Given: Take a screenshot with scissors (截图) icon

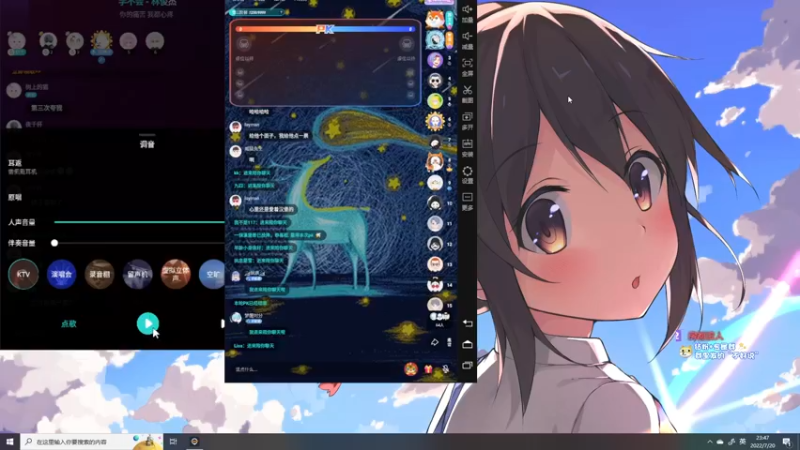Looking at the screenshot, I should (x=467, y=90).
